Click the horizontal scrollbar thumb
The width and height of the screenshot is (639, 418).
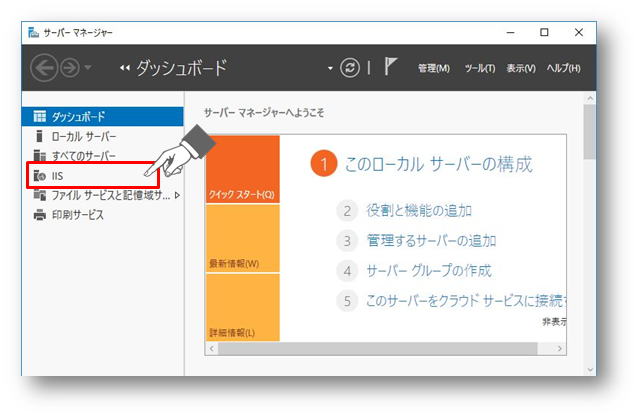coord(377,349)
